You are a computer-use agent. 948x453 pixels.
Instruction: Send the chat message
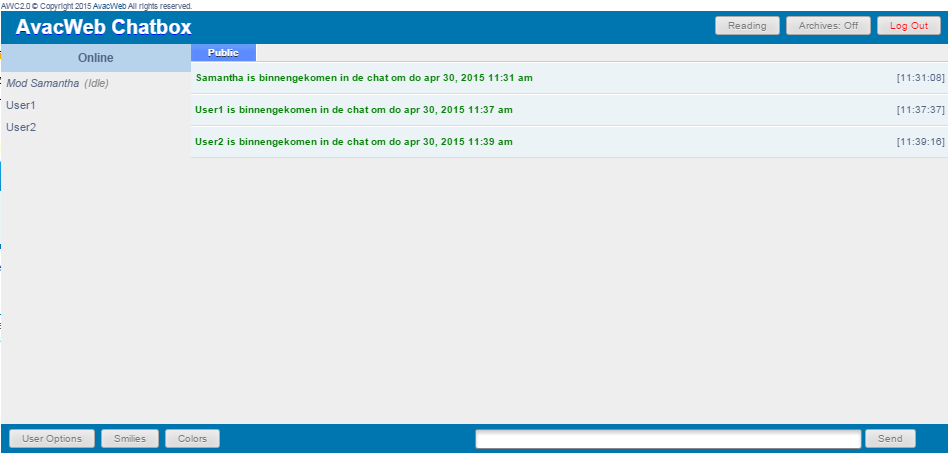coord(890,438)
